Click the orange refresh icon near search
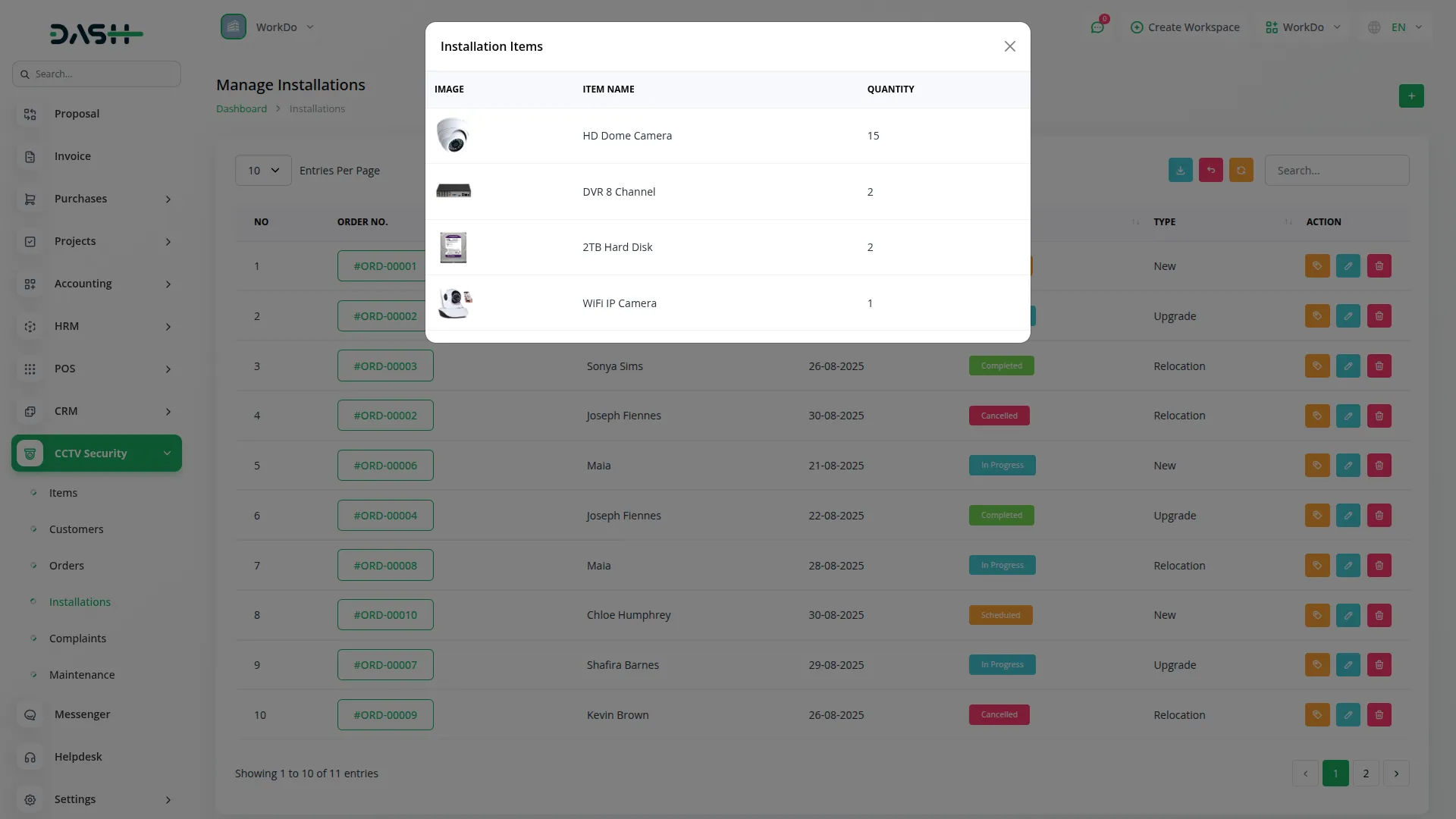 point(1241,171)
